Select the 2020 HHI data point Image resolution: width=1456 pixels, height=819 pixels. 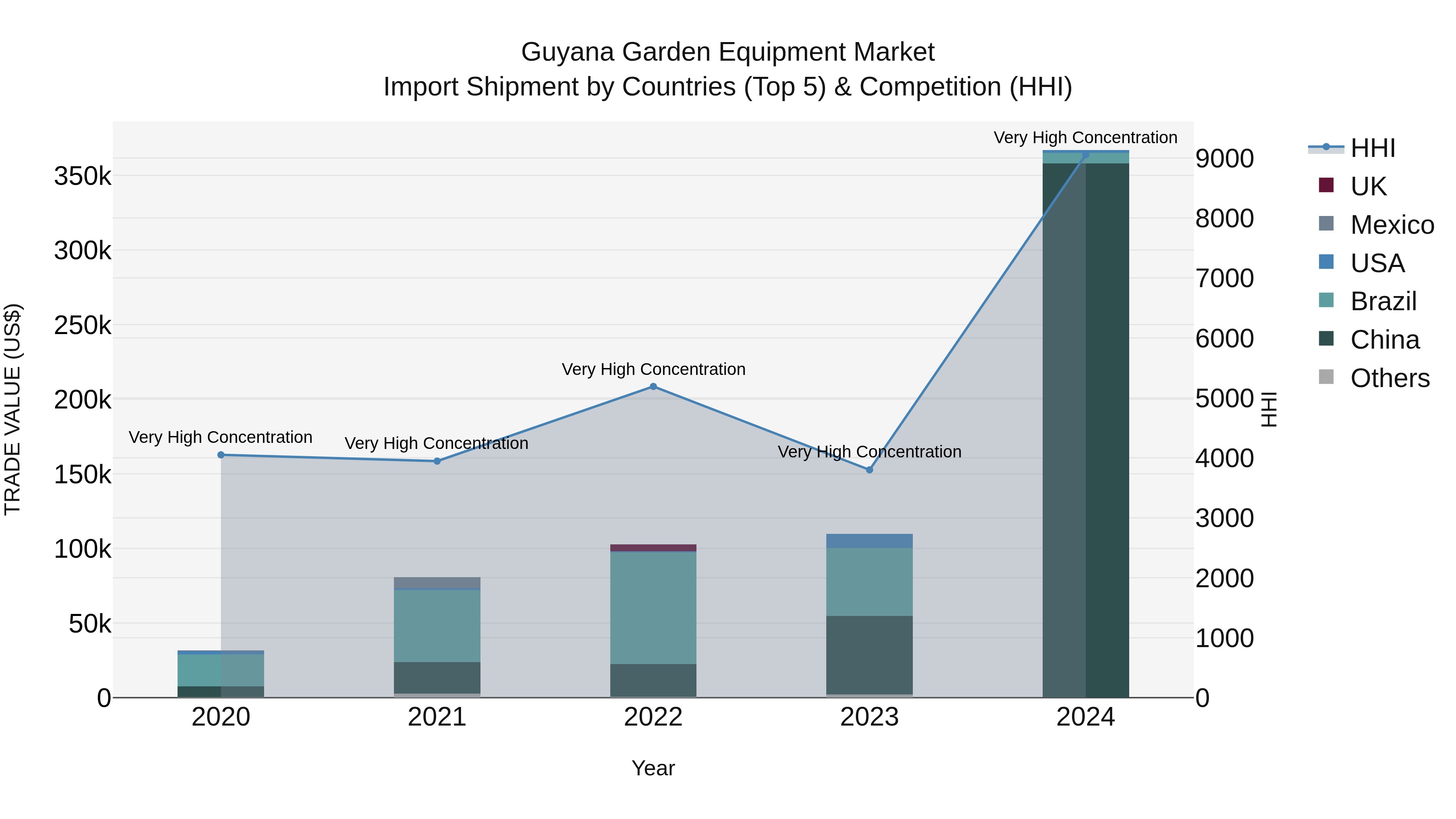[x=221, y=455]
